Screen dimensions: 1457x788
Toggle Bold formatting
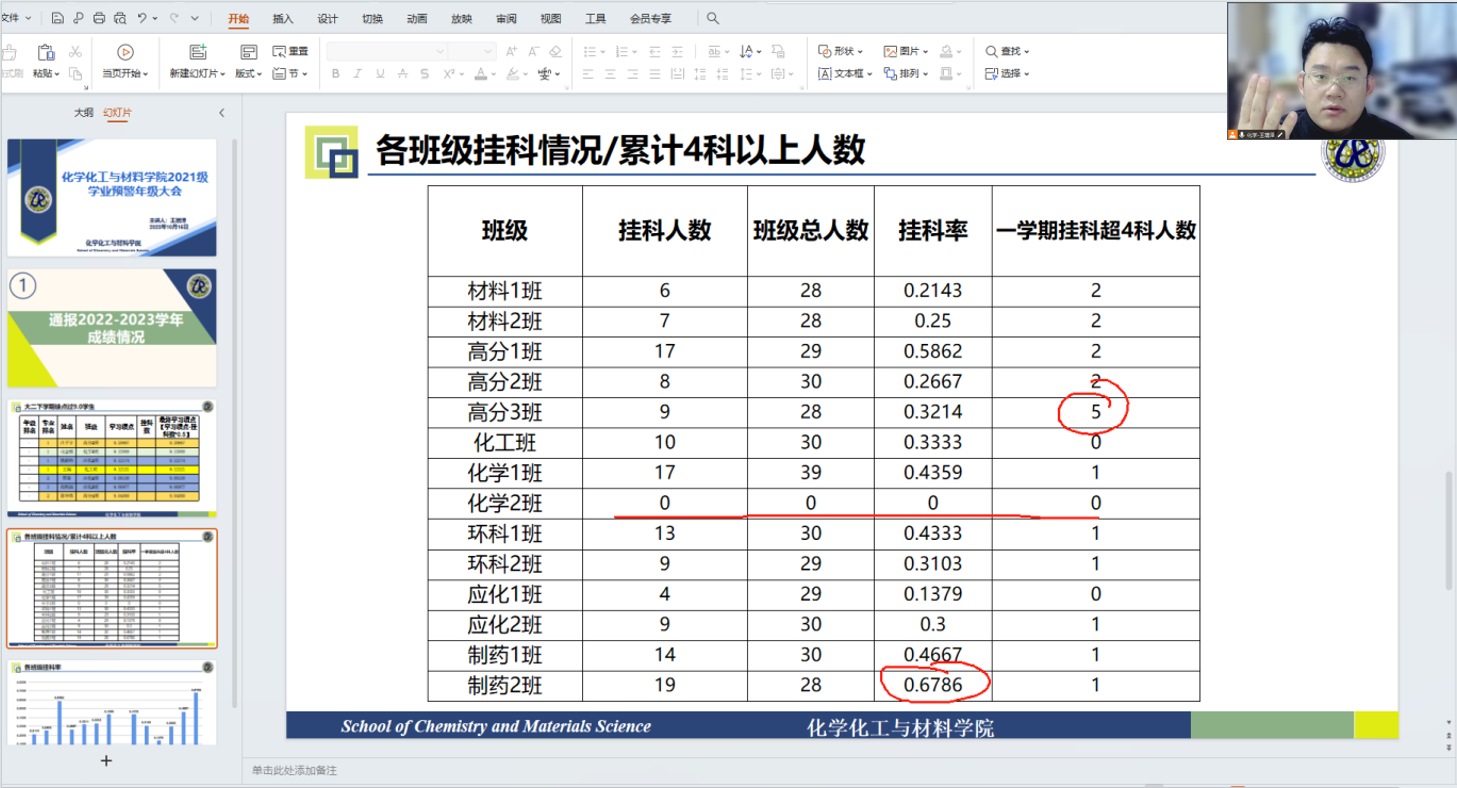pos(335,74)
